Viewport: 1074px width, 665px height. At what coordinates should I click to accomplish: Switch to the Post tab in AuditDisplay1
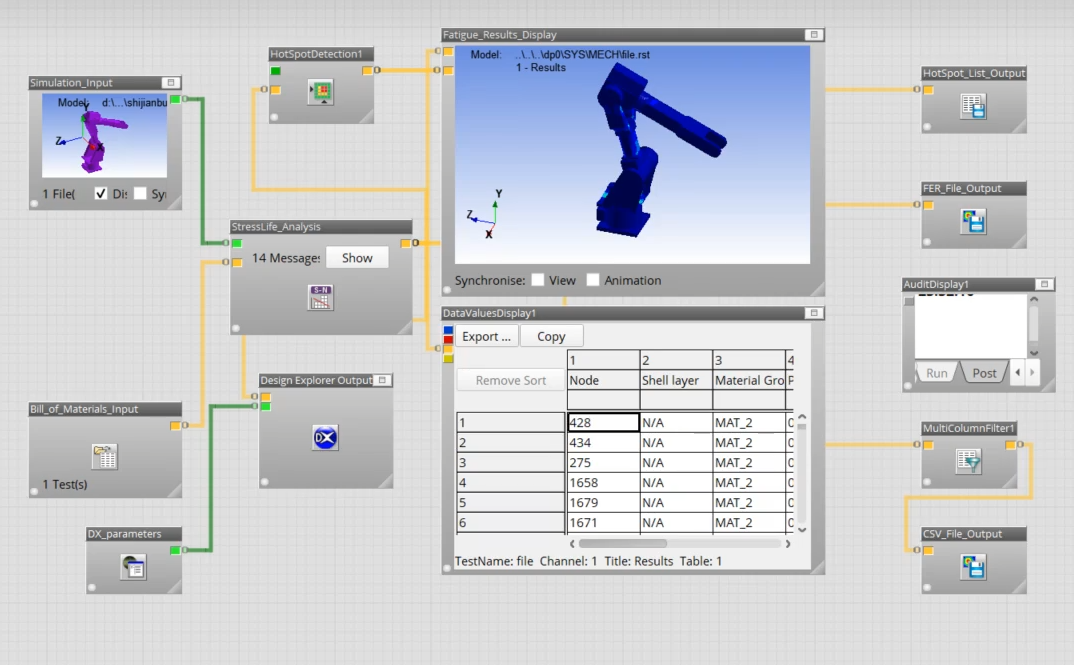[x=984, y=373]
